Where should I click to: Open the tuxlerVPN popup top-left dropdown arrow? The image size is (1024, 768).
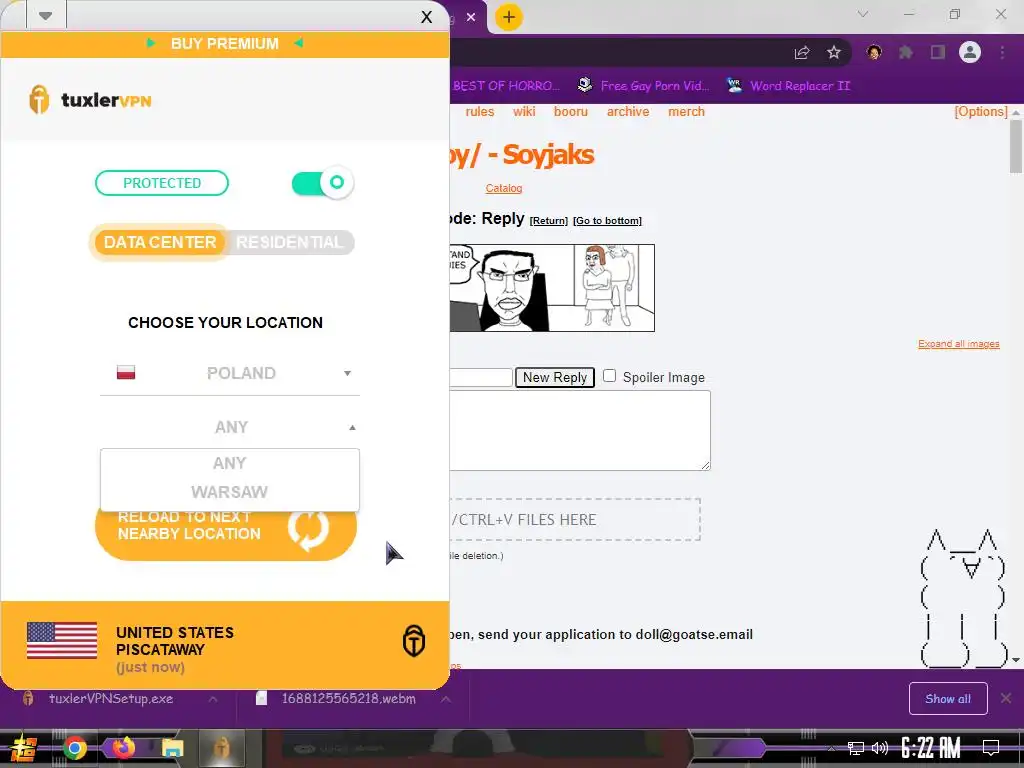coord(45,16)
